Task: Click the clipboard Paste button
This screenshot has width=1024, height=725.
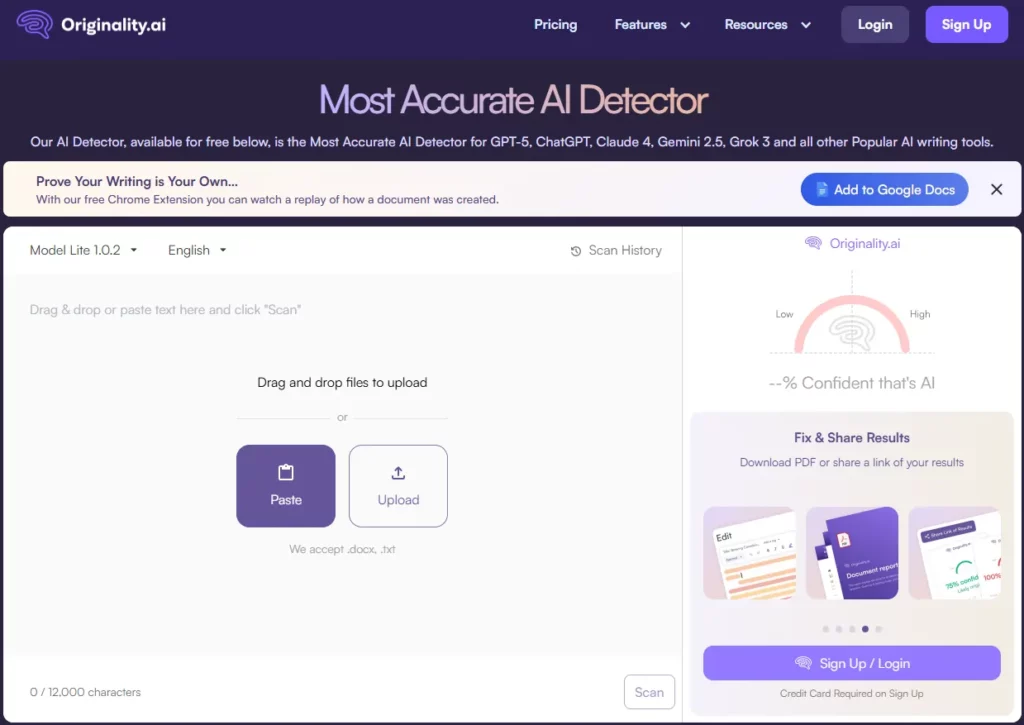Action: coord(285,486)
